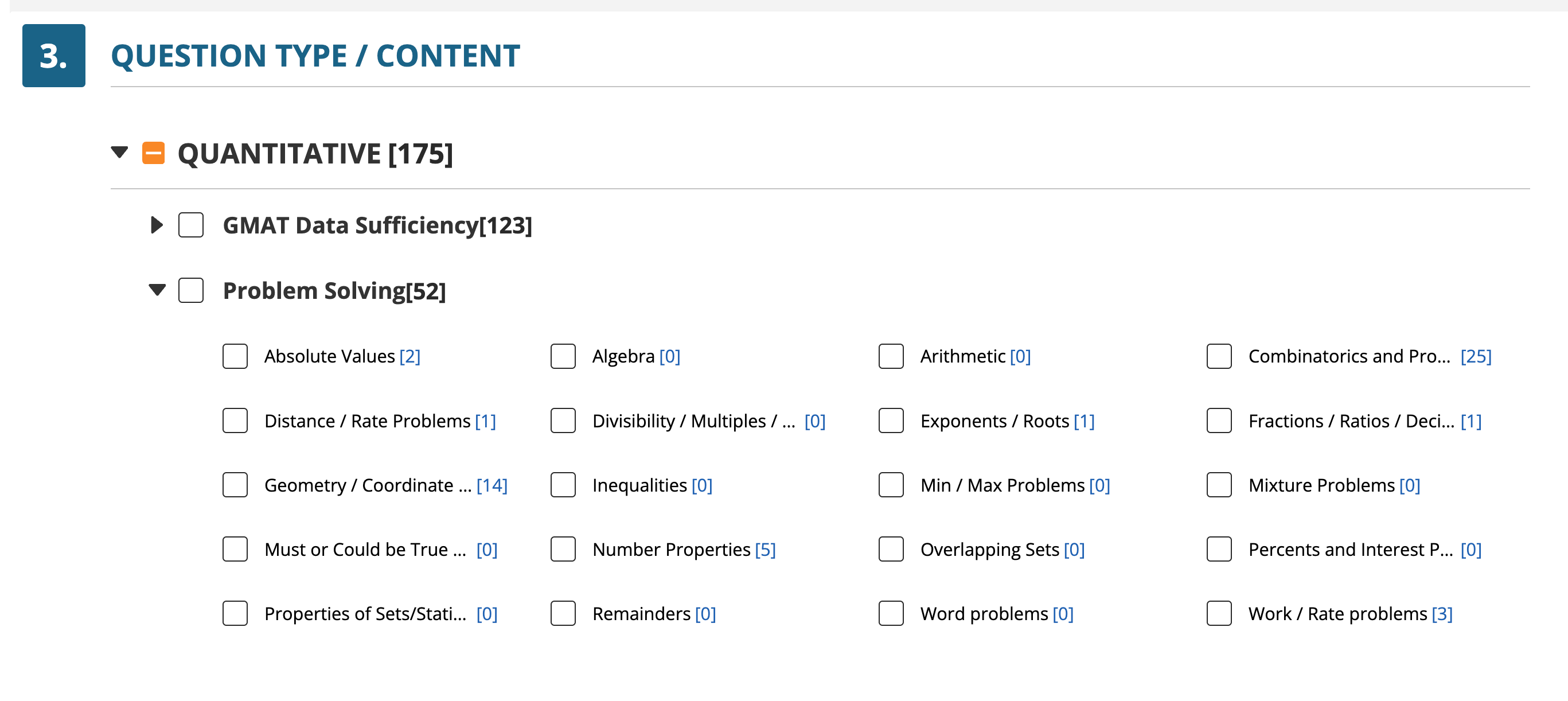This screenshot has height=701, width=1568.
Task: Tick the Work / Rate problems checkbox
Action: coord(1218,614)
